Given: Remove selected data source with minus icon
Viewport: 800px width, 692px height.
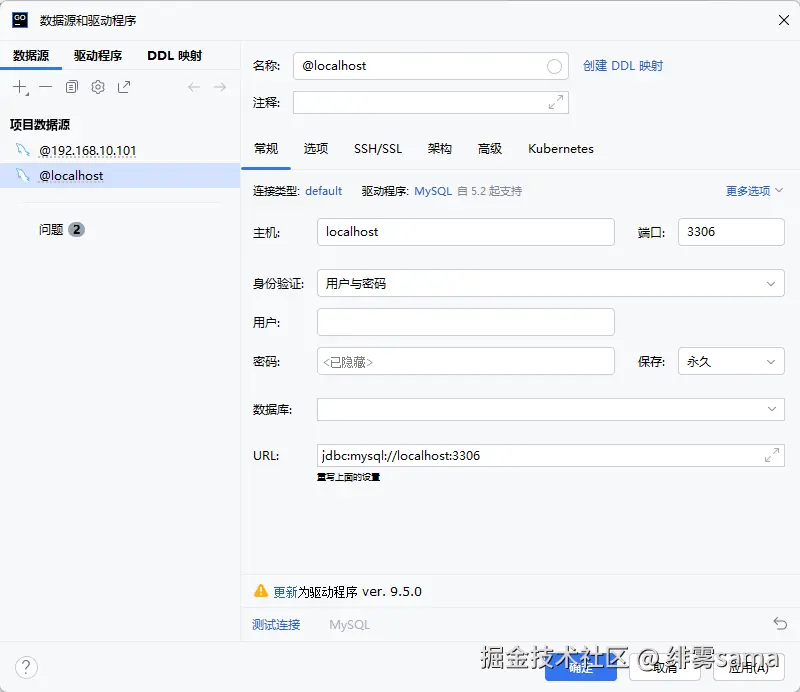Looking at the screenshot, I should pyautogui.click(x=46, y=87).
